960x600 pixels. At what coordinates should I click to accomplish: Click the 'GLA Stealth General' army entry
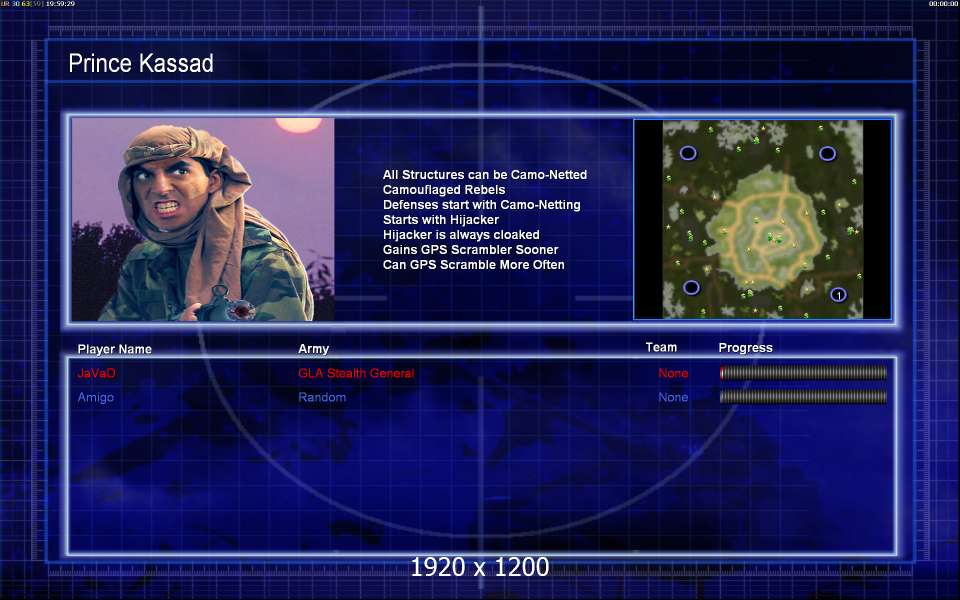356,373
